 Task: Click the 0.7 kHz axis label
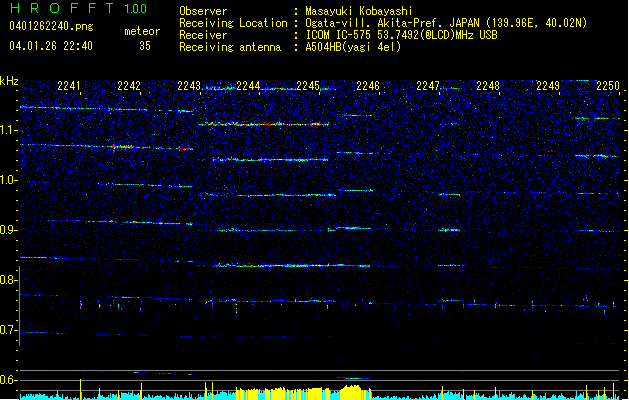[8, 330]
